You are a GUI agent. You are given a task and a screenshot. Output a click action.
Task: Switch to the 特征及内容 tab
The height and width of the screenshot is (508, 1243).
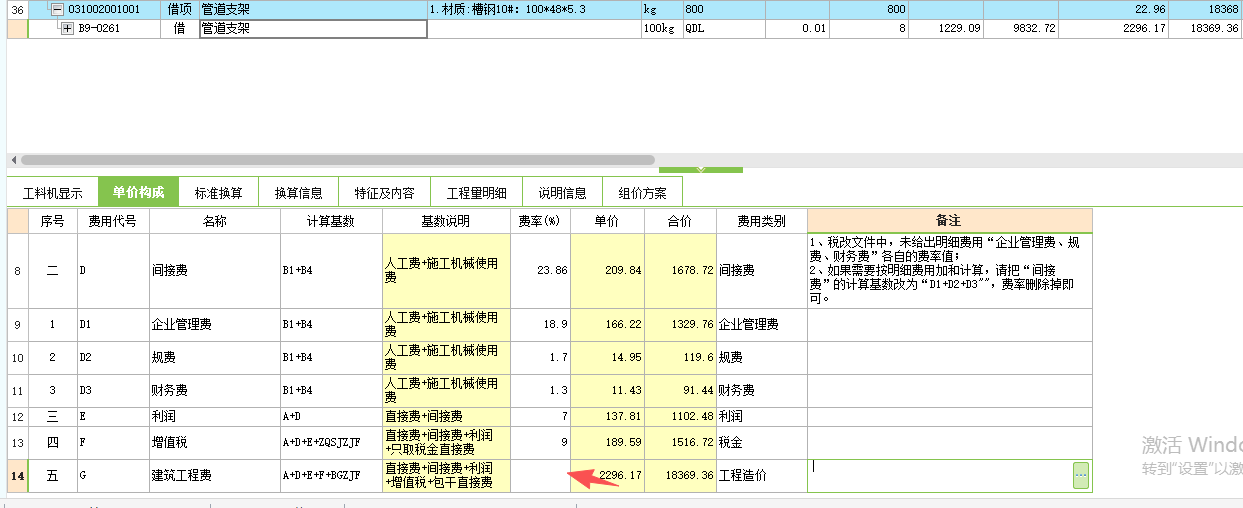[384, 192]
